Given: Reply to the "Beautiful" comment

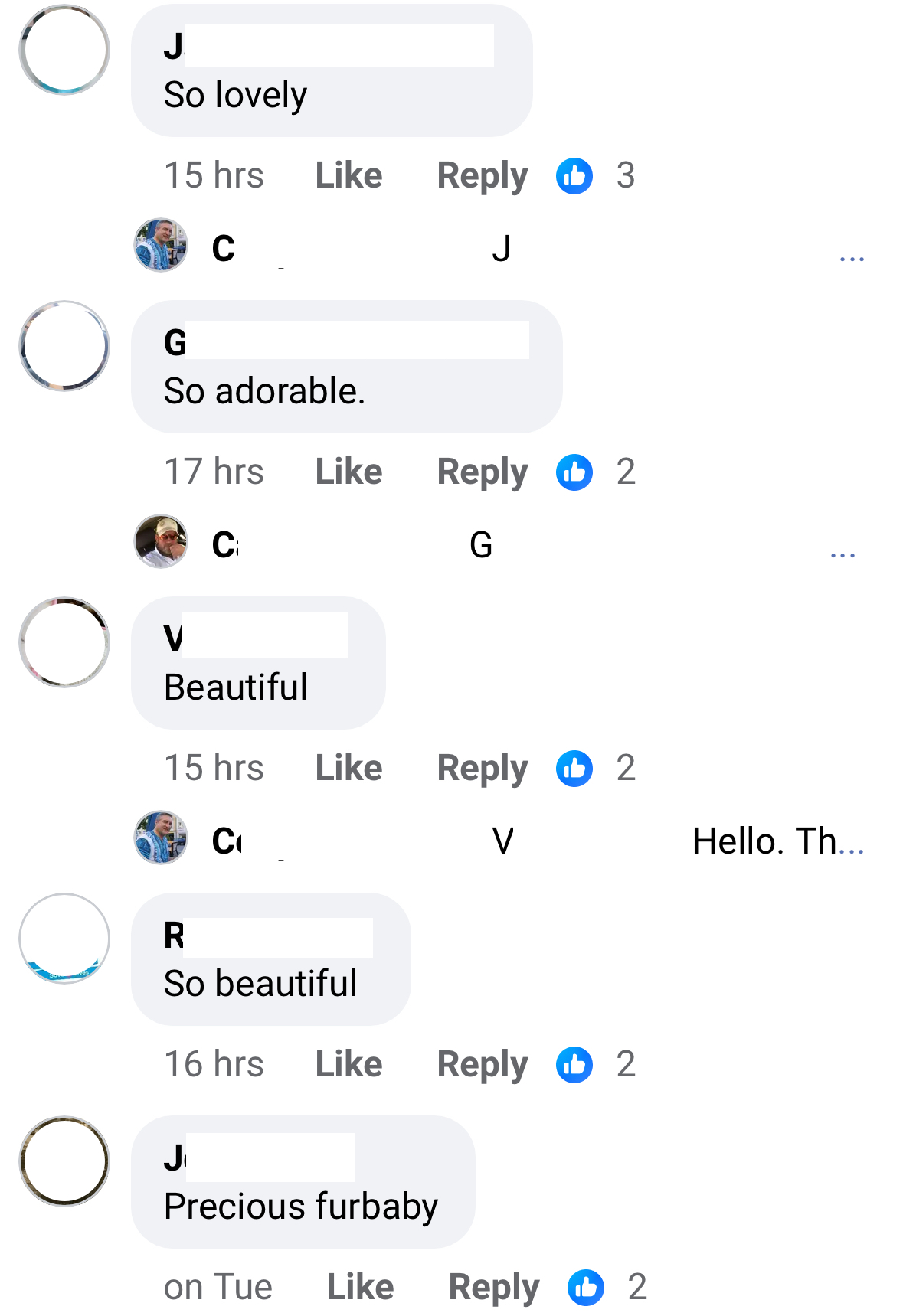Looking at the screenshot, I should click(x=483, y=769).
